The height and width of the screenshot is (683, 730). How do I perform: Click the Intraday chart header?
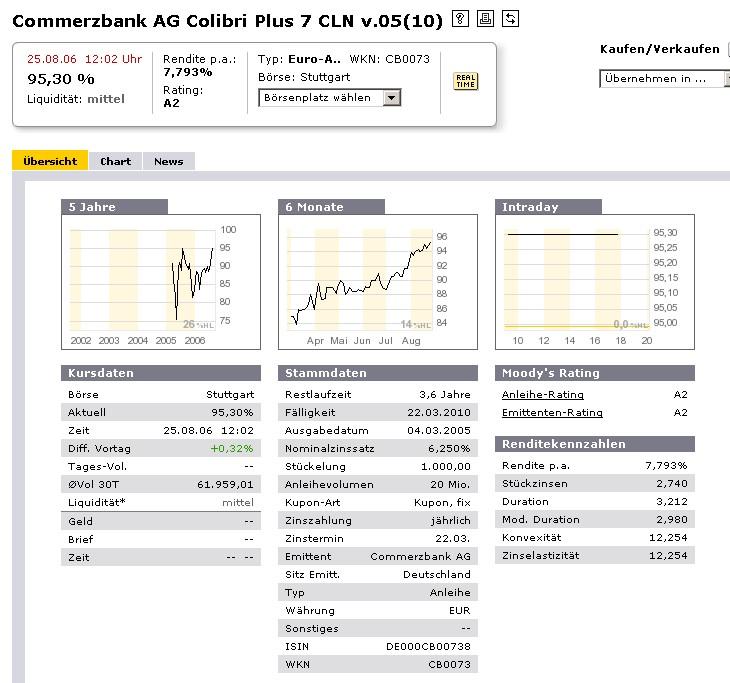point(548,207)
